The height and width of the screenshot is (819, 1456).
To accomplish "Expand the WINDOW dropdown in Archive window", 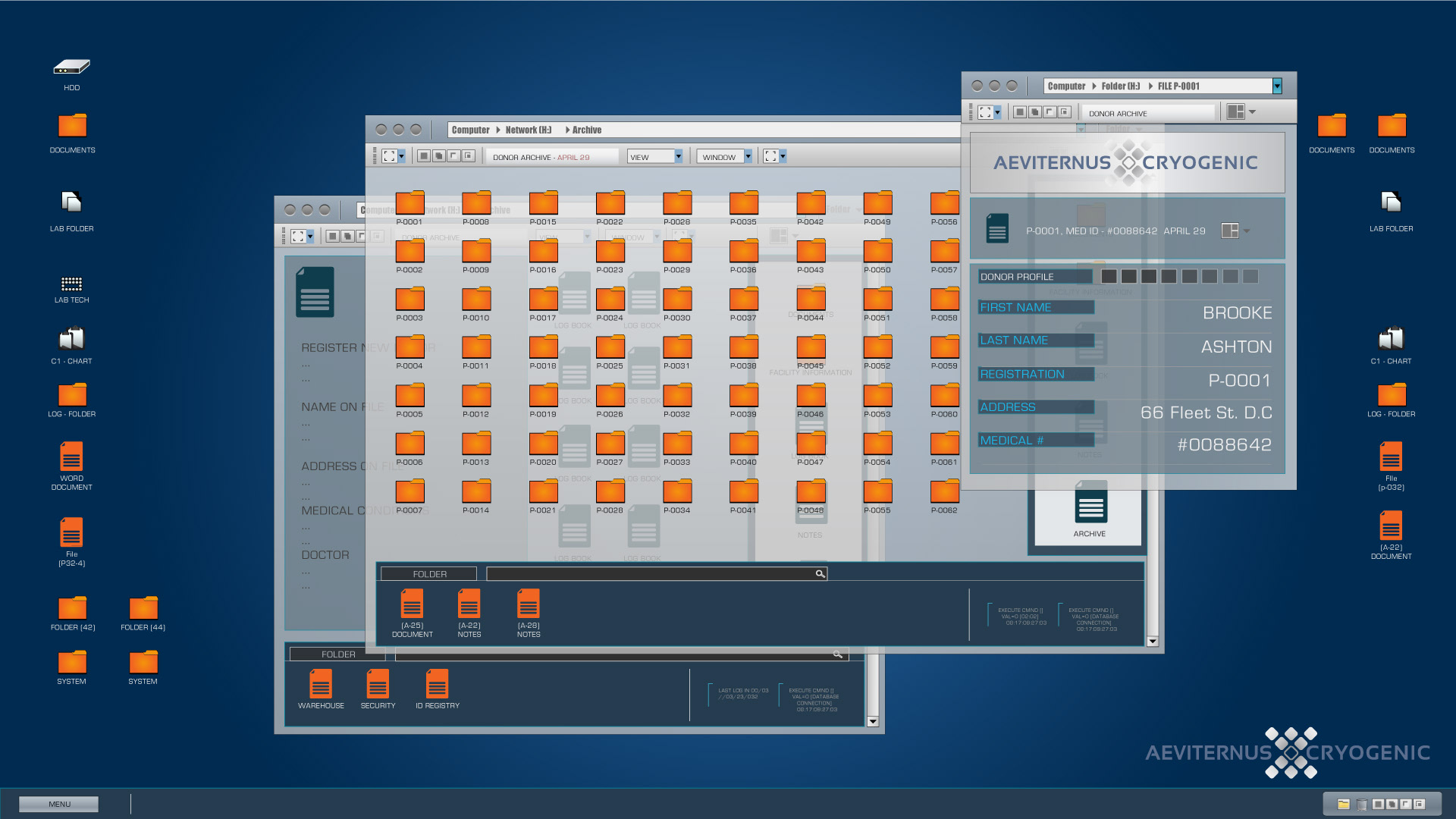I will 748,157.
